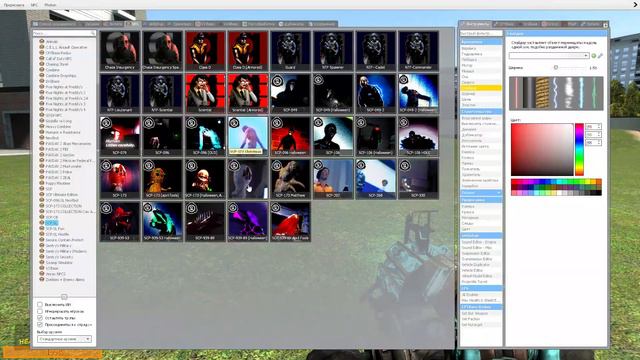Click the rainbow hue bar
Image resolution: width=640 pixels, height=360 pixels.
click(x=579, y=150)
